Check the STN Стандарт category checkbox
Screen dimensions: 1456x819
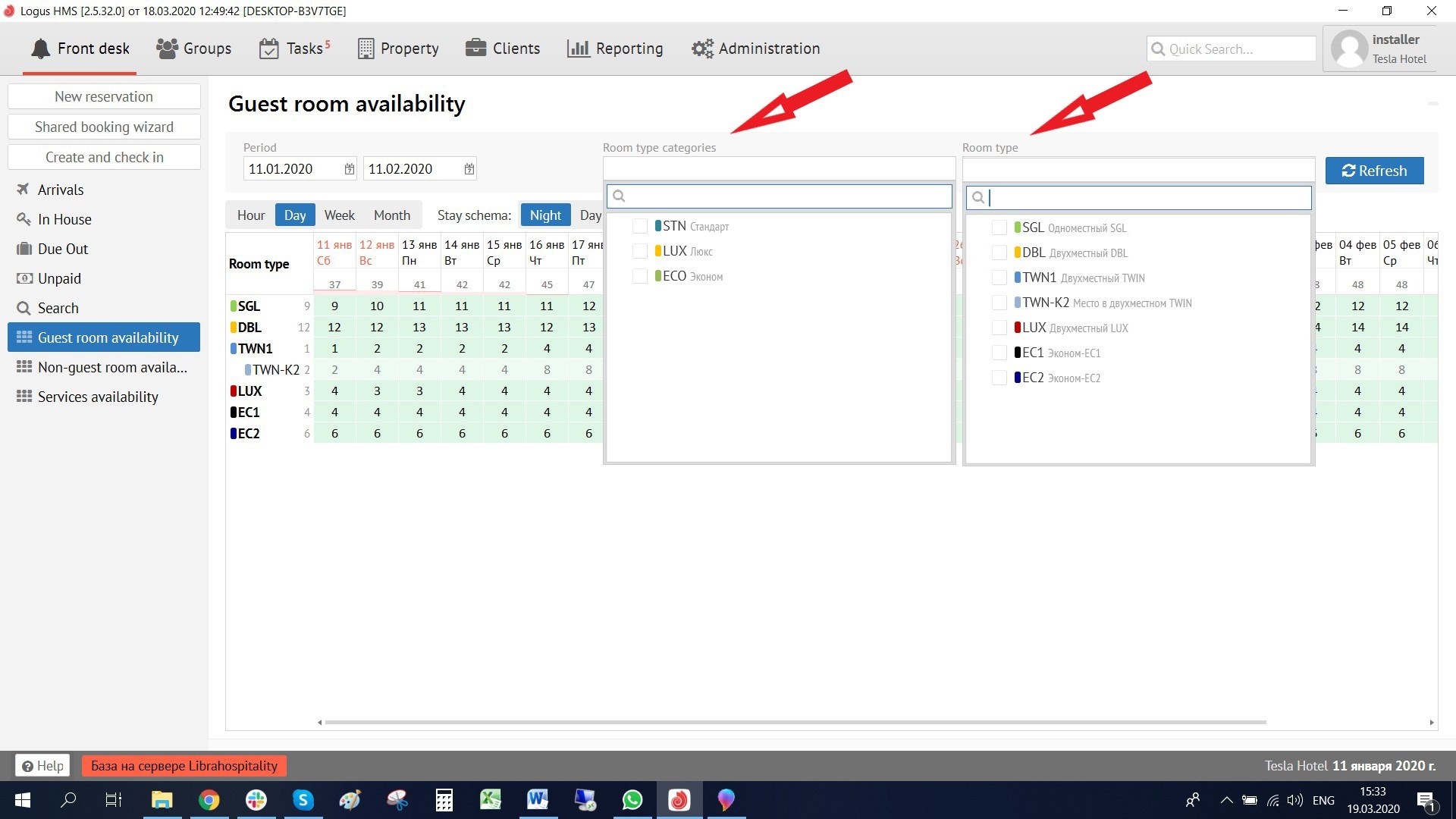640,226
